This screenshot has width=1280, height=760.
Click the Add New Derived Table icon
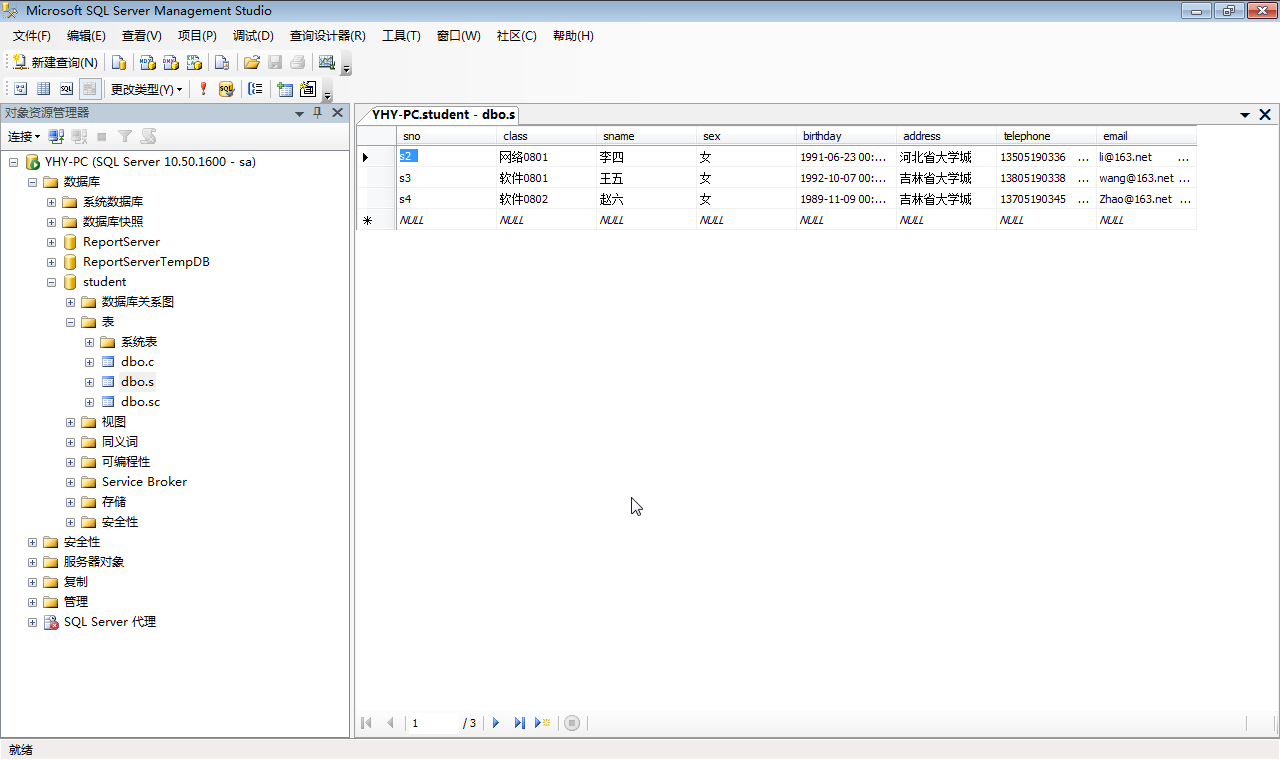(x=308, y=89)
